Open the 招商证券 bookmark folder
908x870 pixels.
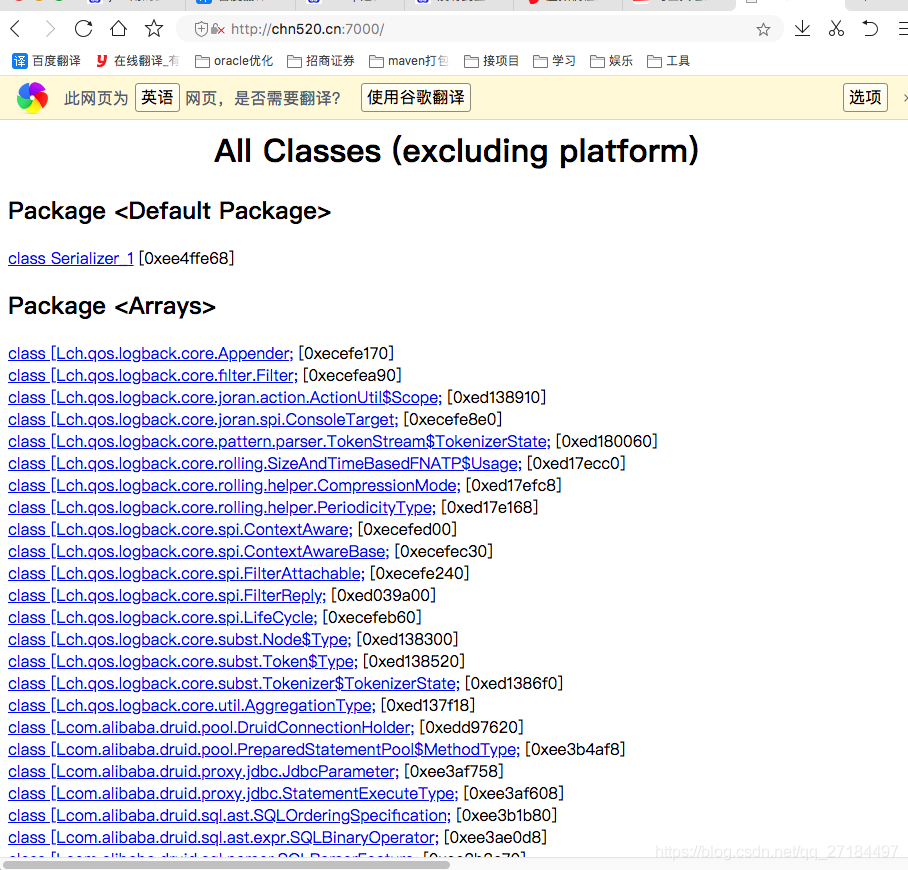(321, 61)
